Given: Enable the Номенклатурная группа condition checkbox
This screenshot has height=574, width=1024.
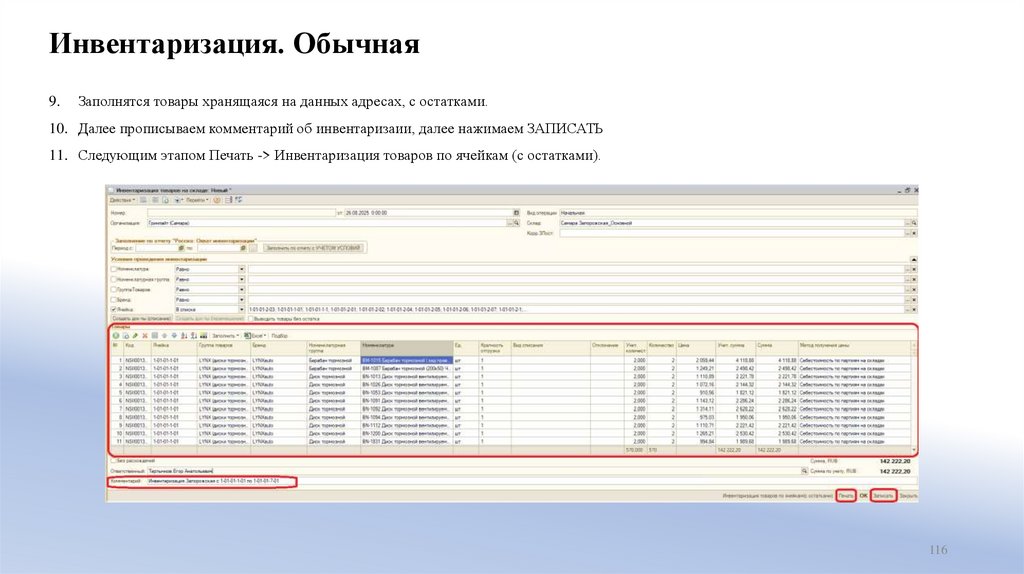Looking at the screenshot, I should [114, 279].
